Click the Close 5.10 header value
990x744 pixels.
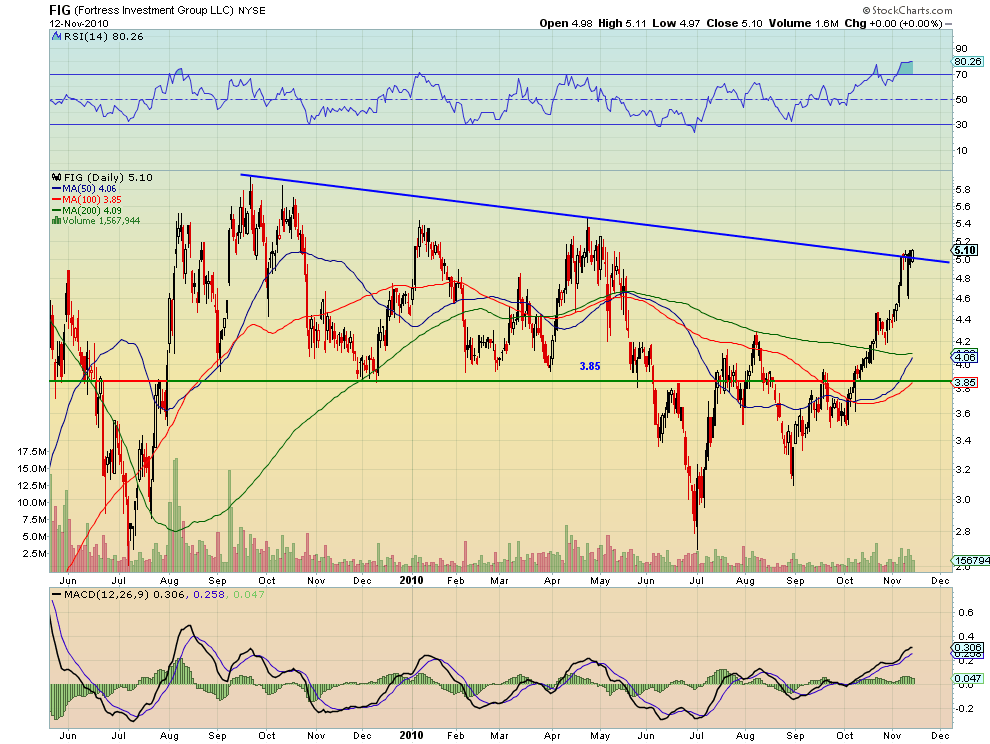734,23
